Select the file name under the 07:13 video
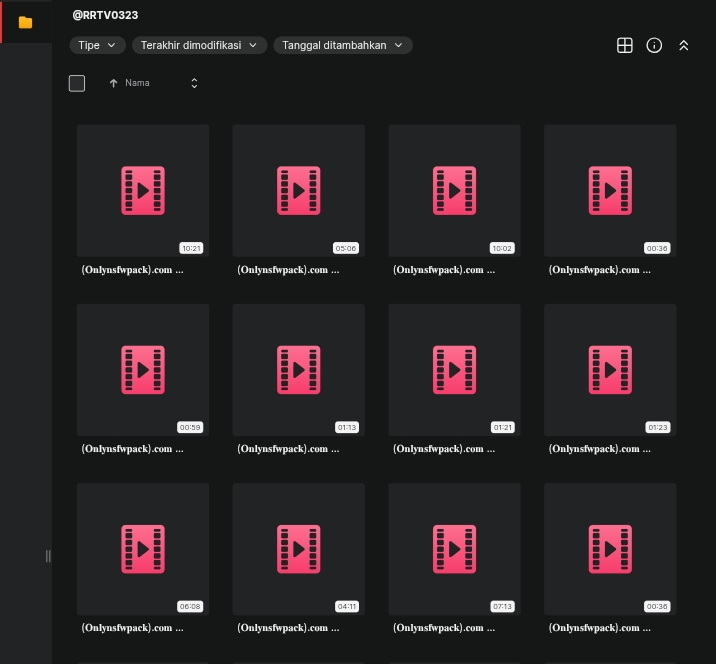 tap(444, 628)
